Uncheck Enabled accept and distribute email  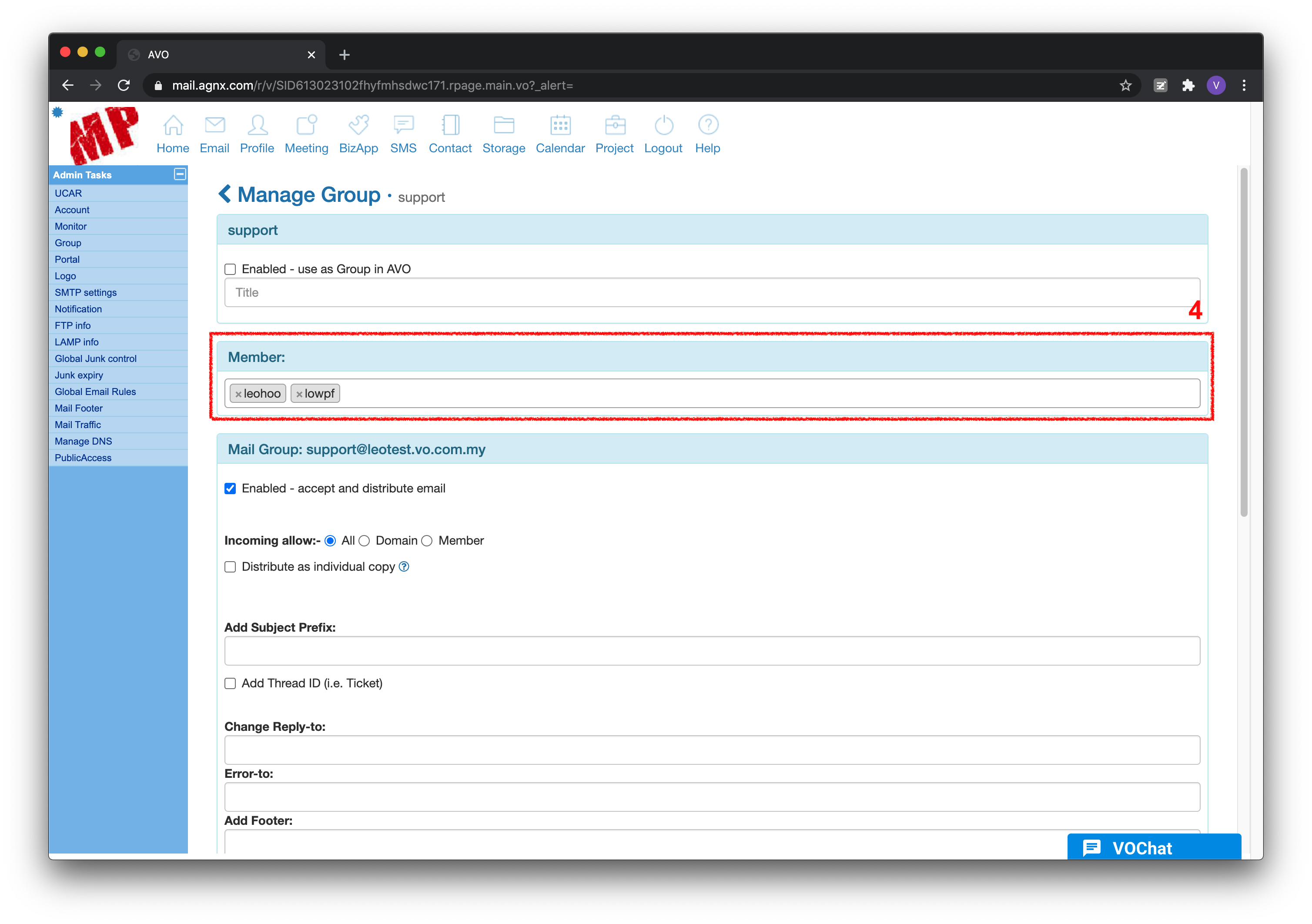[x=230, y=489]
